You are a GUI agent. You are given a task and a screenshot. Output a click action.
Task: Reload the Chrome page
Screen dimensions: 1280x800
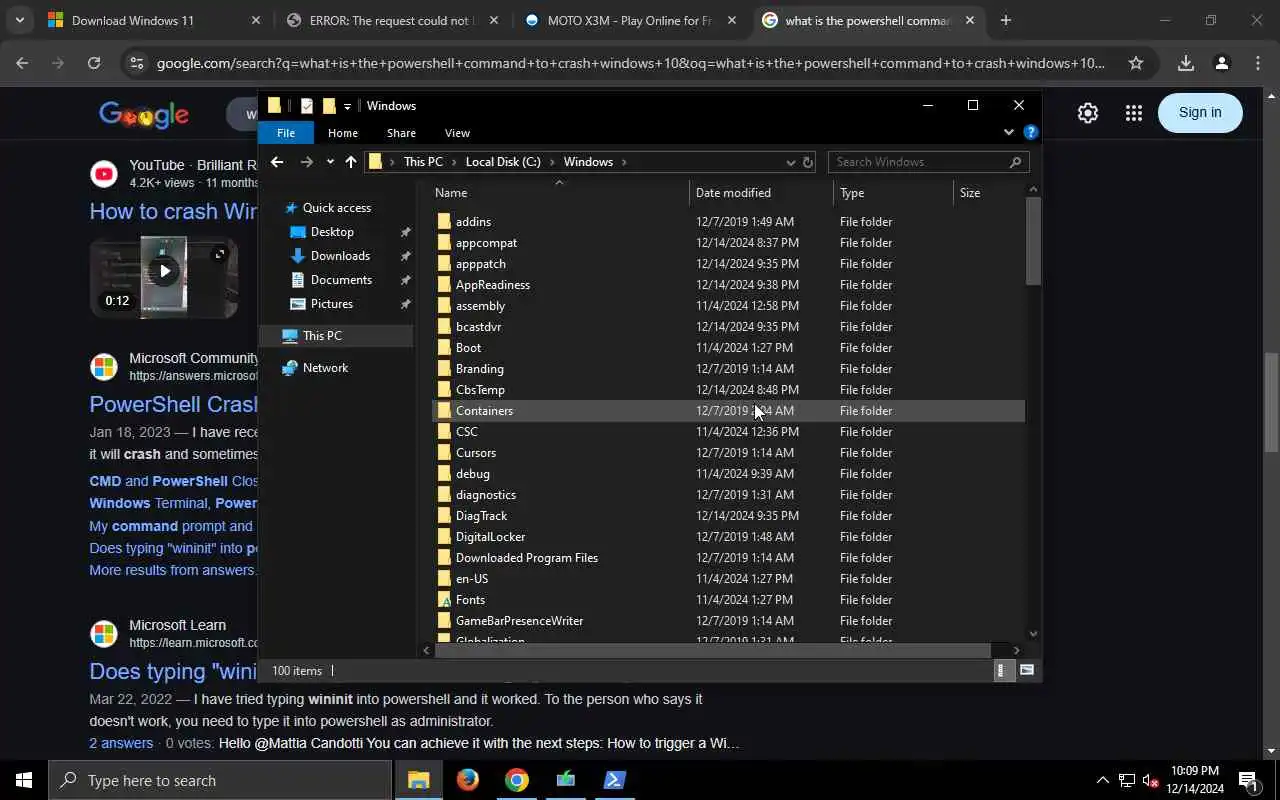94,63
